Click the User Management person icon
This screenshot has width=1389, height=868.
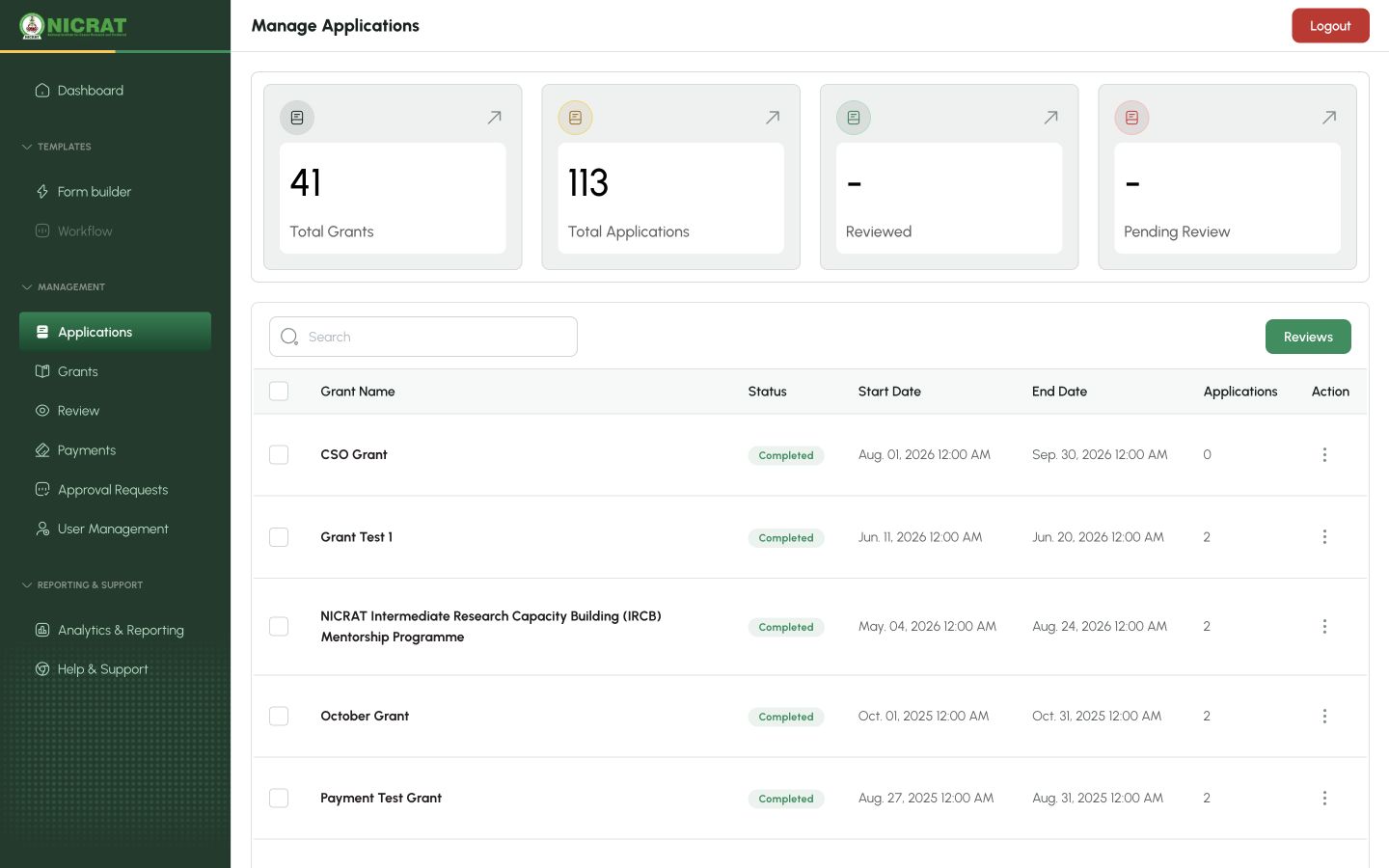click(x=42, y=529)
